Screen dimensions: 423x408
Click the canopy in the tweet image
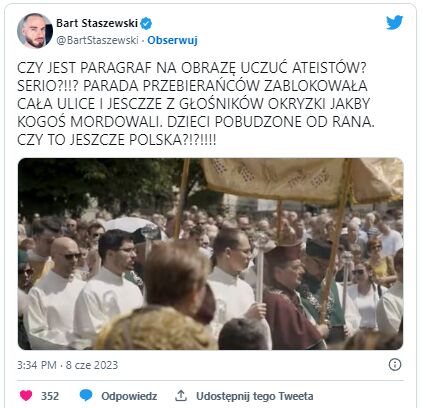302,180
